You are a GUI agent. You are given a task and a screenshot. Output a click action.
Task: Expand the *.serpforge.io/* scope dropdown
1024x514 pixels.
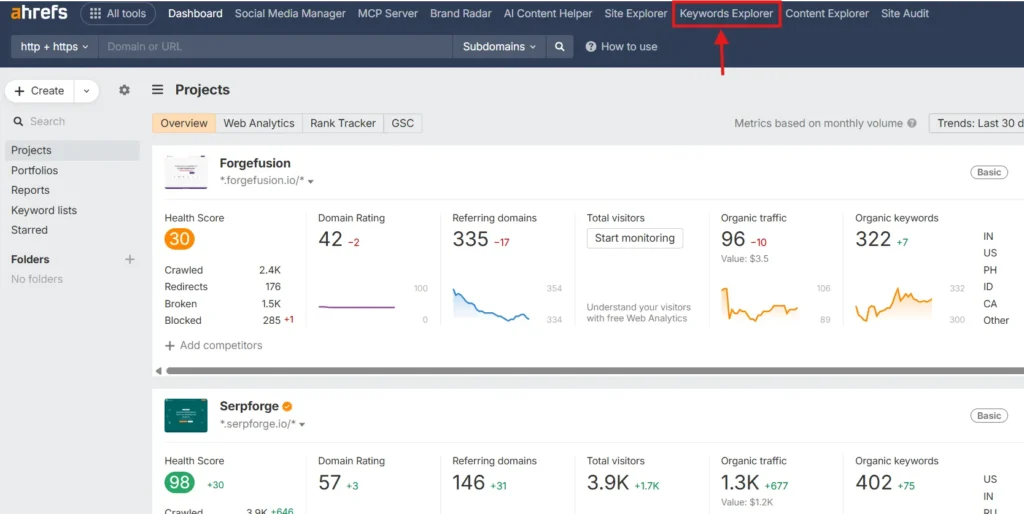tap(263, 424)
